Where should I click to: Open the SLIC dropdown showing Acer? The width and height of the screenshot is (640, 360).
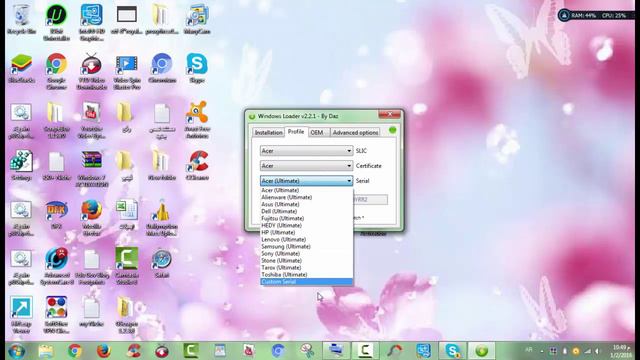coord(306,151)
